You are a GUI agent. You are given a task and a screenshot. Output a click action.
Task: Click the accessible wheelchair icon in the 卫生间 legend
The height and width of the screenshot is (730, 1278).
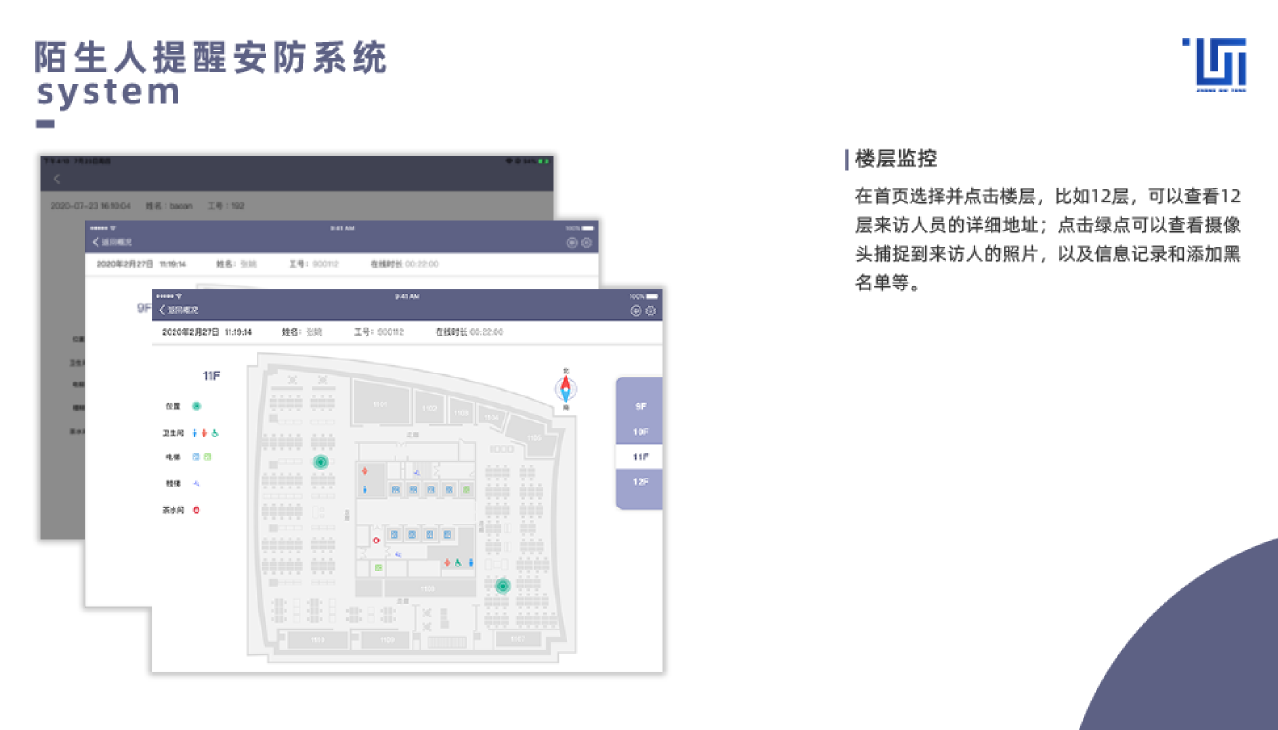point(214,433)
